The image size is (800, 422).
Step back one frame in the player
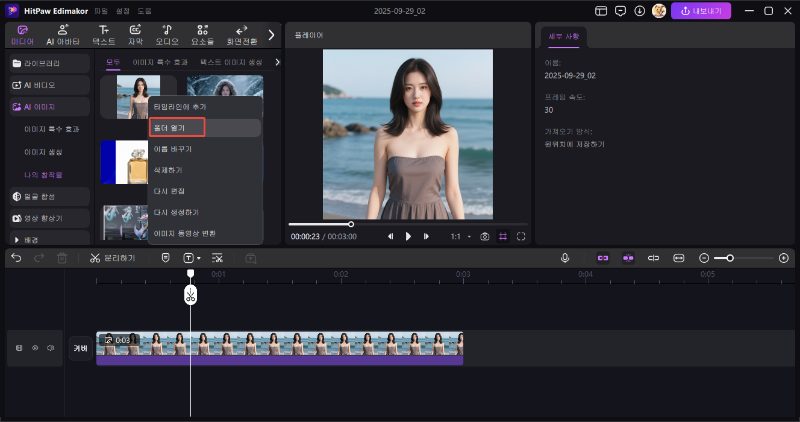click(x=390, y=236)
